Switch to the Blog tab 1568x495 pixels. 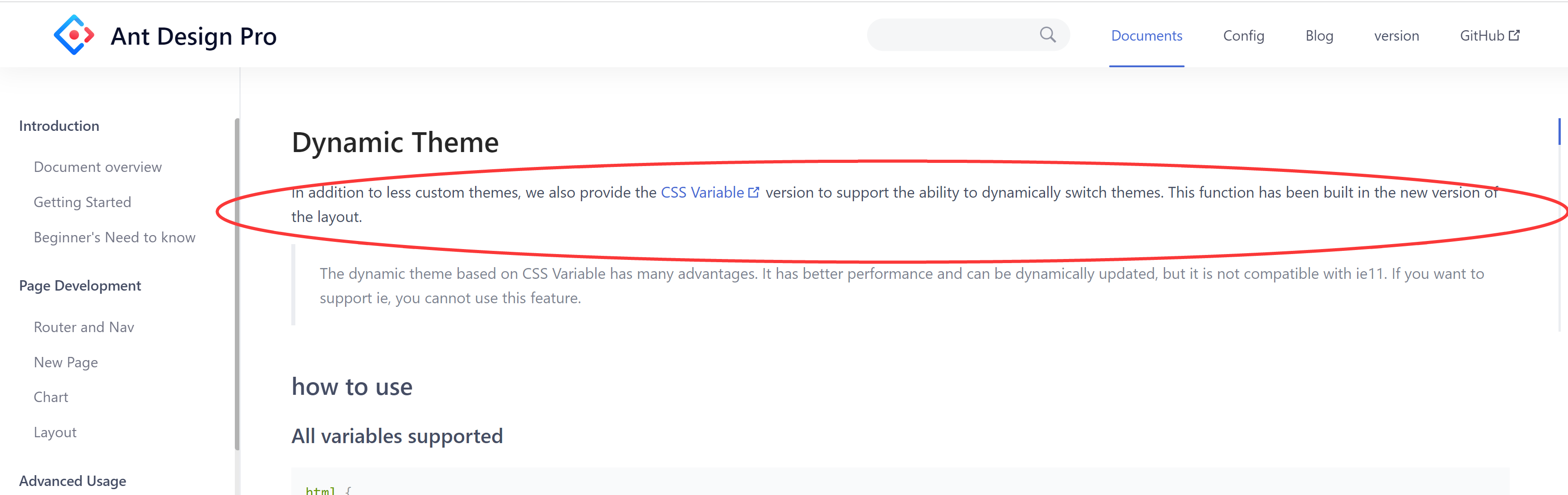pyautogui.click(x=1319, y=35)
